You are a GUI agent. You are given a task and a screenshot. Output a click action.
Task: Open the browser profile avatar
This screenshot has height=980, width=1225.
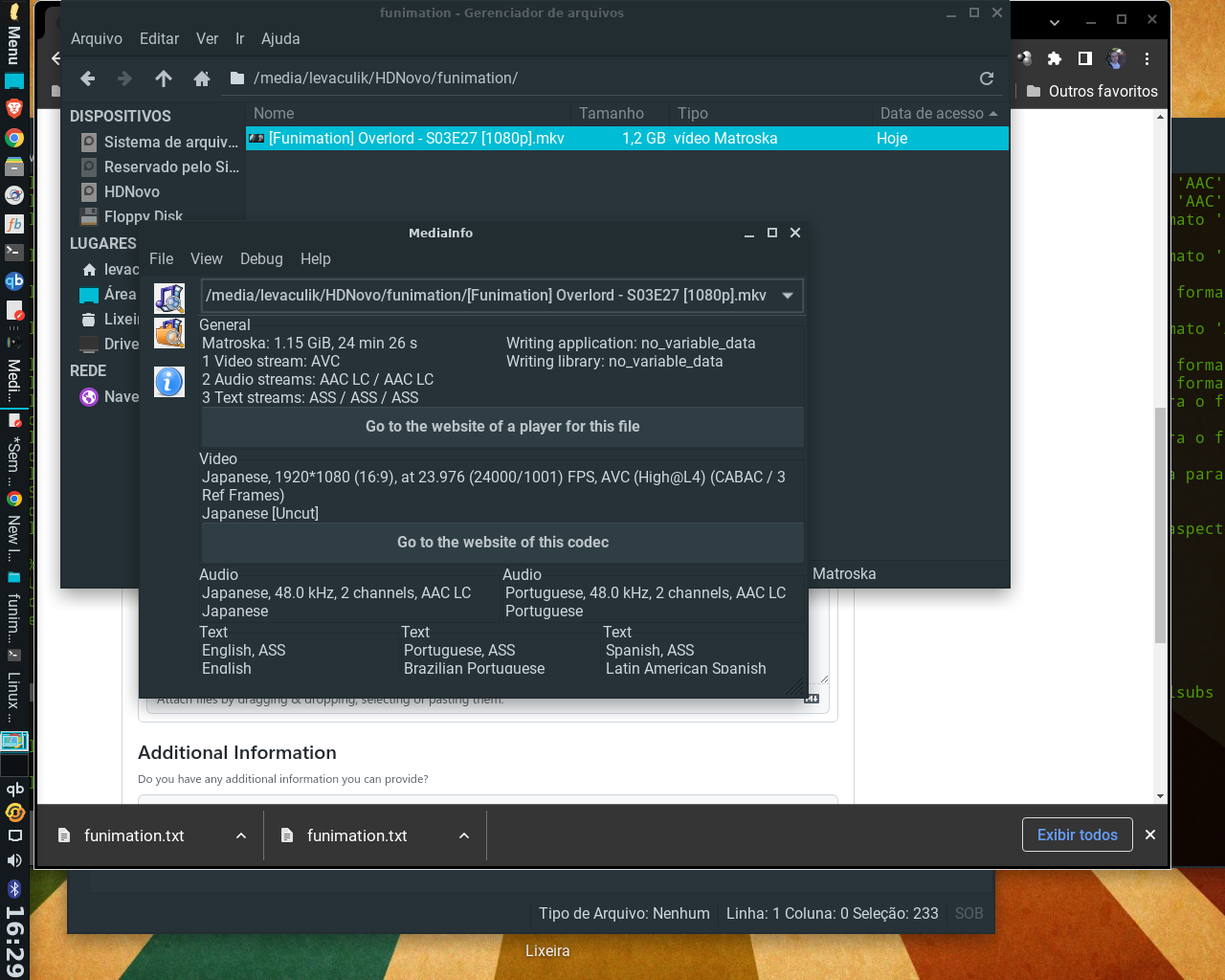pyautogui.click(x=1114, y=58)
